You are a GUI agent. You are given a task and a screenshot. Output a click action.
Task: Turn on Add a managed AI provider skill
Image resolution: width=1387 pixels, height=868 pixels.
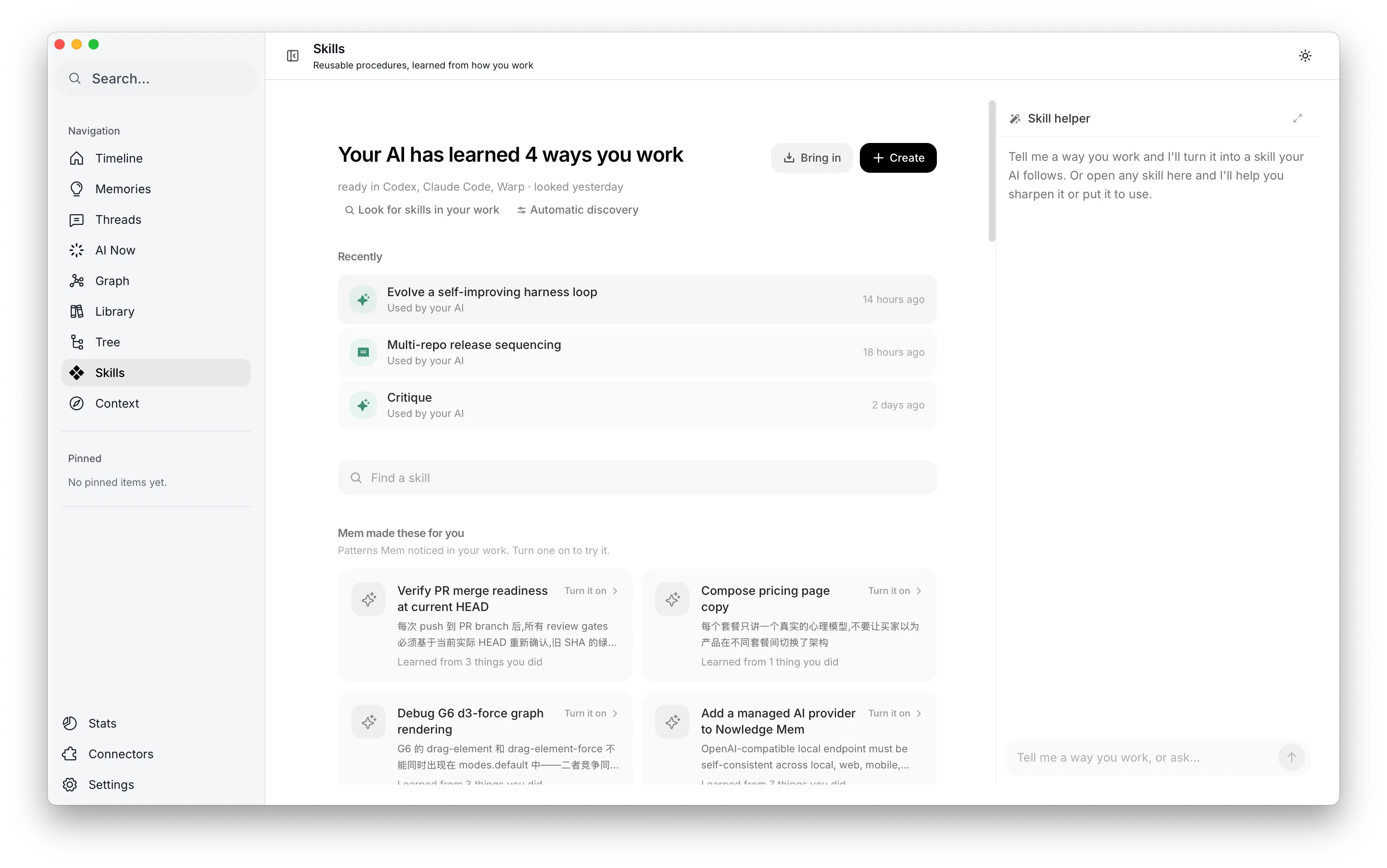tap(895, 713)
